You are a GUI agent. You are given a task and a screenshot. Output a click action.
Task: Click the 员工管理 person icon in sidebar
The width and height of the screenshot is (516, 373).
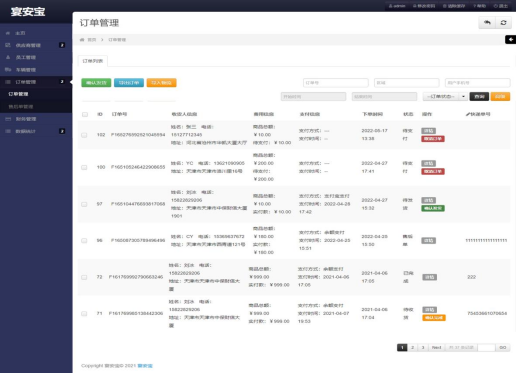(8, 57)
